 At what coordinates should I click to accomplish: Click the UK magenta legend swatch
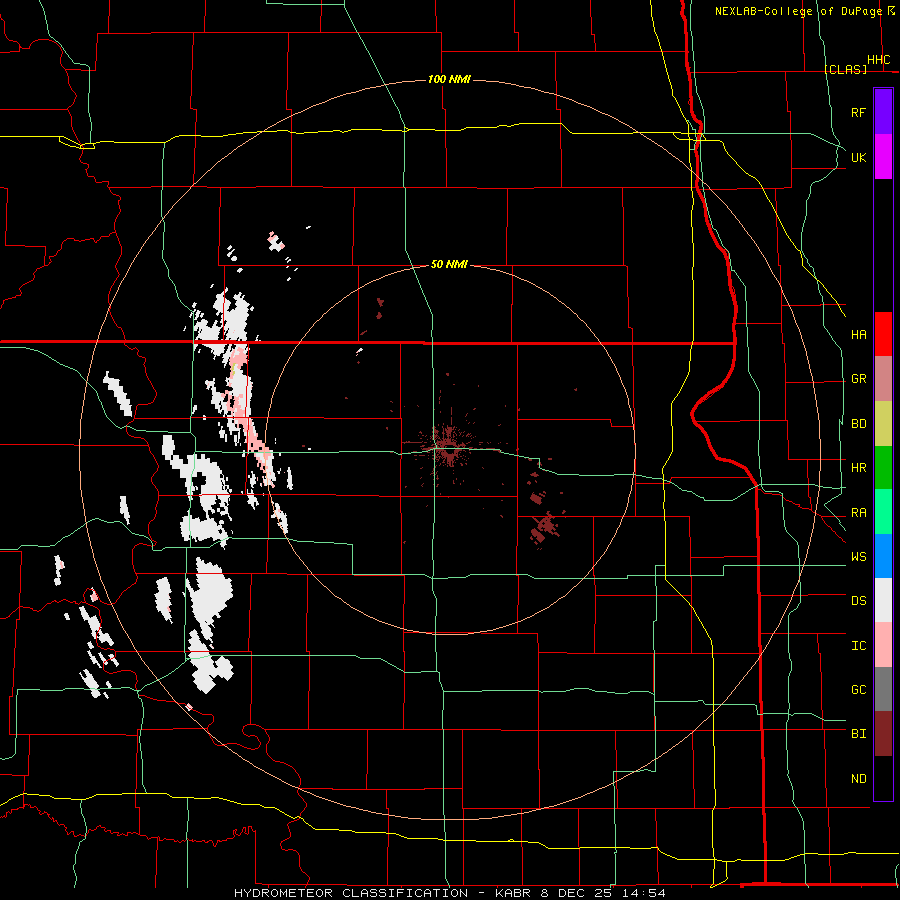[x=883, y=157]
